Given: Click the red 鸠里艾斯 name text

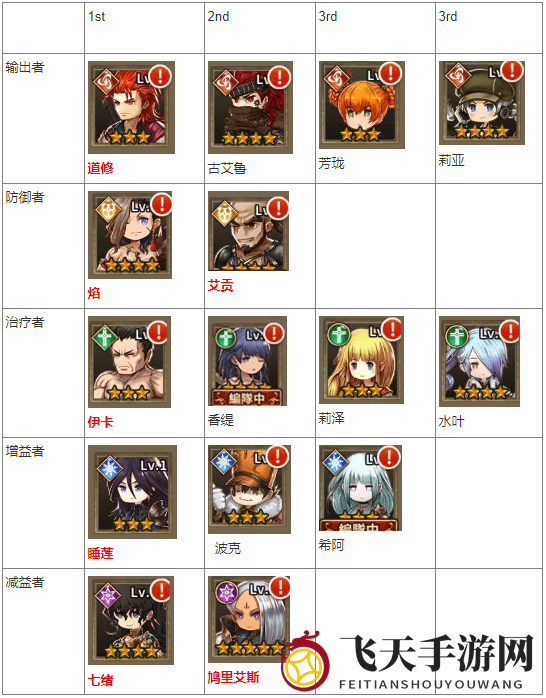Looking at the screenshot, I should tap(233, 677).
